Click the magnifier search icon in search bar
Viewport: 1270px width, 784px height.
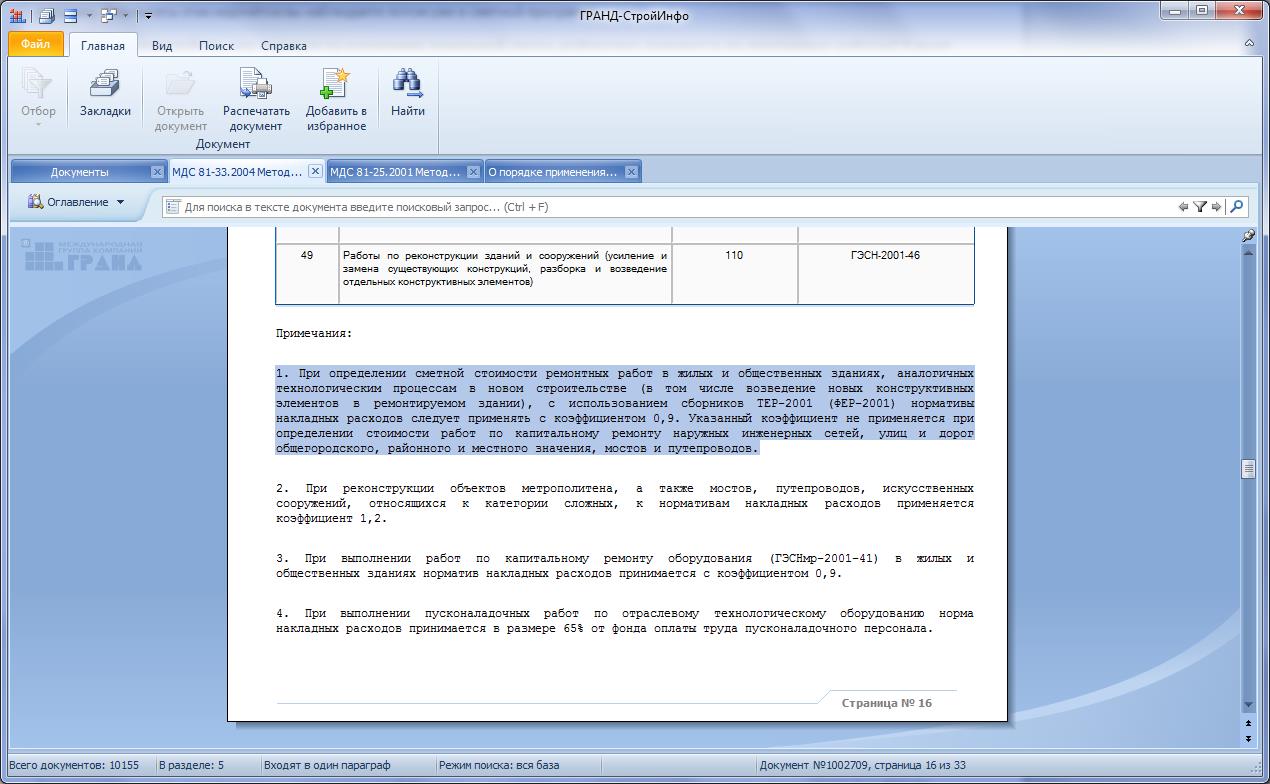pos(1237,207)
